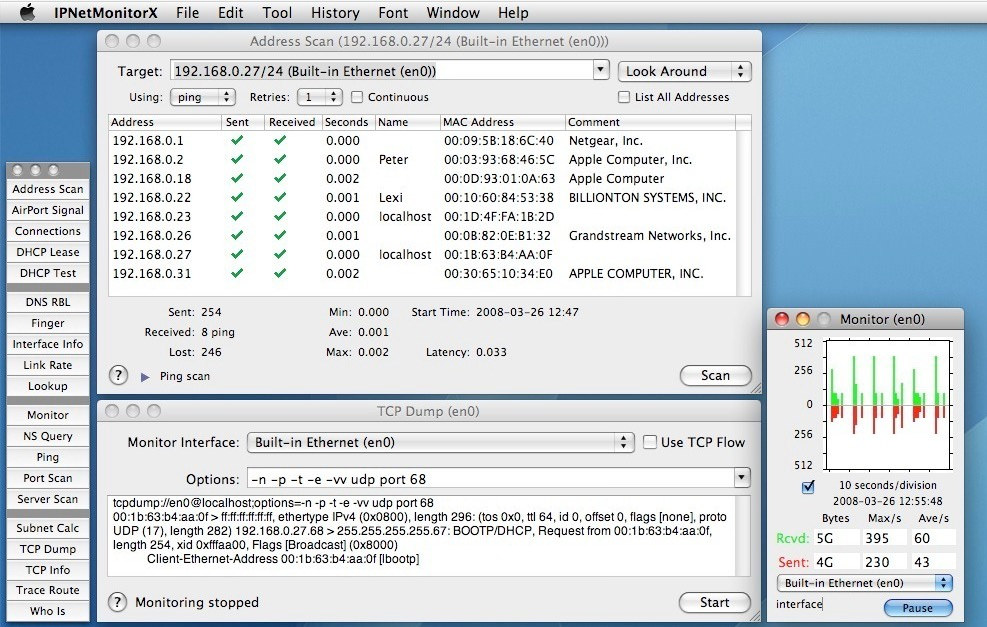Sort by the MAC Address column header
This screenshot has height=627, width=987.
(502, 122)
